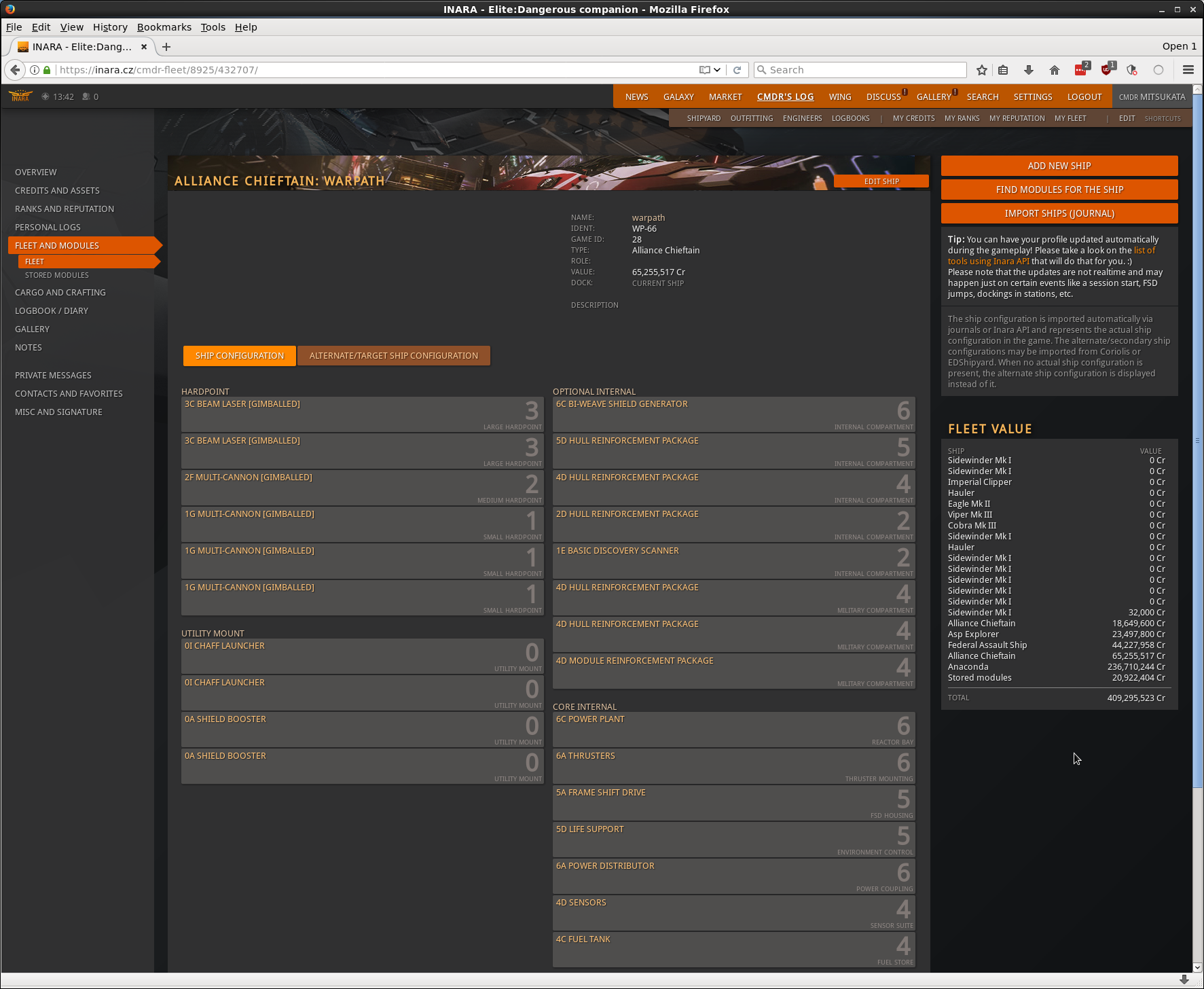Toggle reader view book icon
The image size is (1204, 989).
(x=705, y=70)
